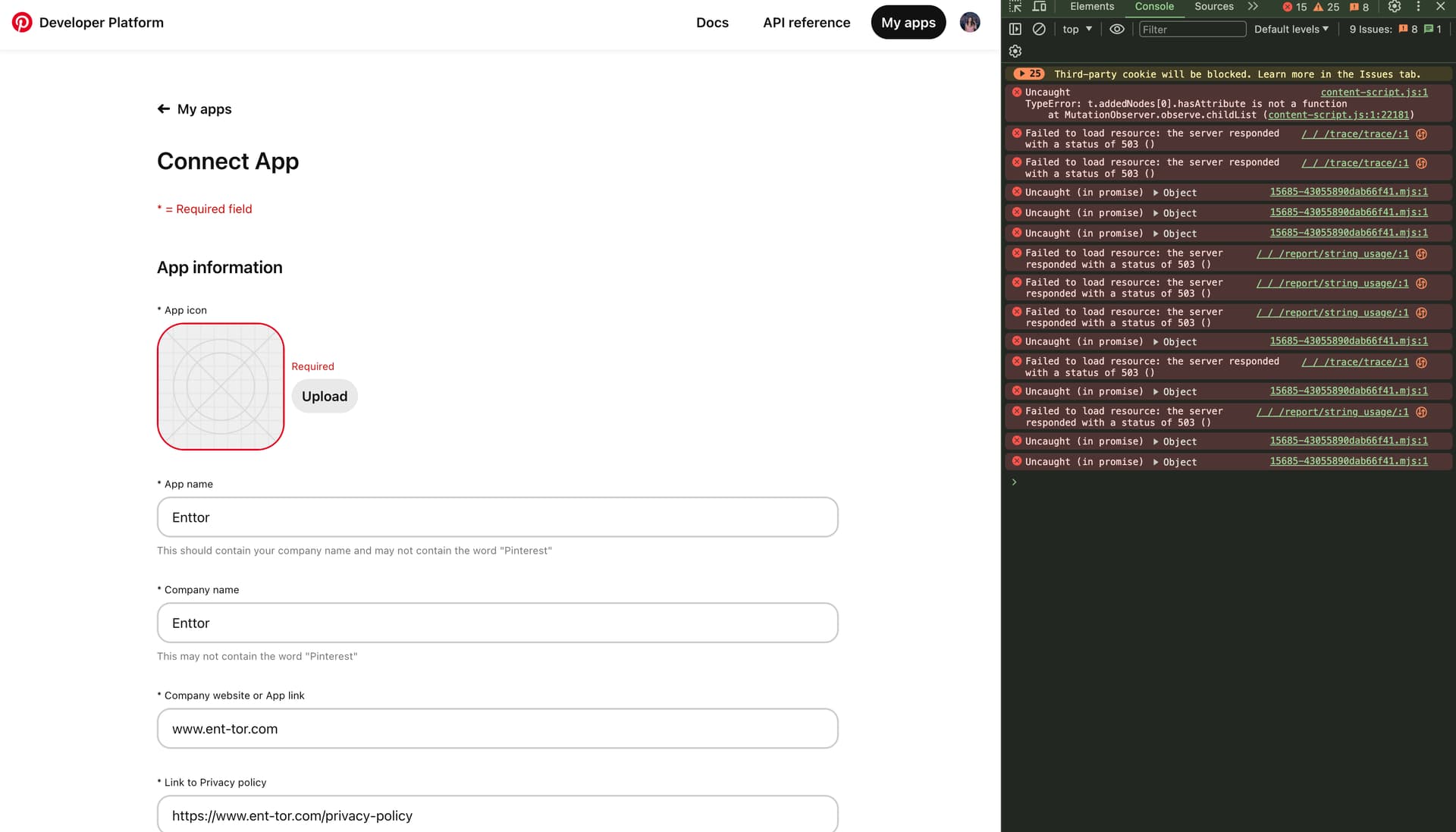Image resolution: width=1456 pixels, height=832 pixels.
Task: Switch to the Sources tab
Action: [x=1213, y=7]
